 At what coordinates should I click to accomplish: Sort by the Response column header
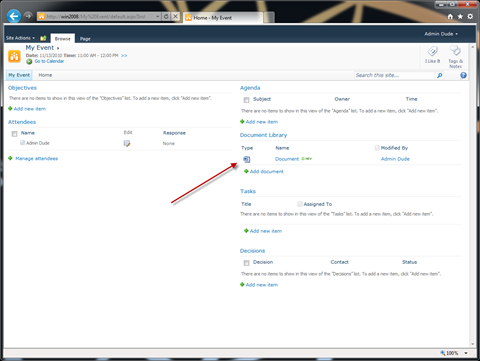pyautogui.click(x=174, y=133)
